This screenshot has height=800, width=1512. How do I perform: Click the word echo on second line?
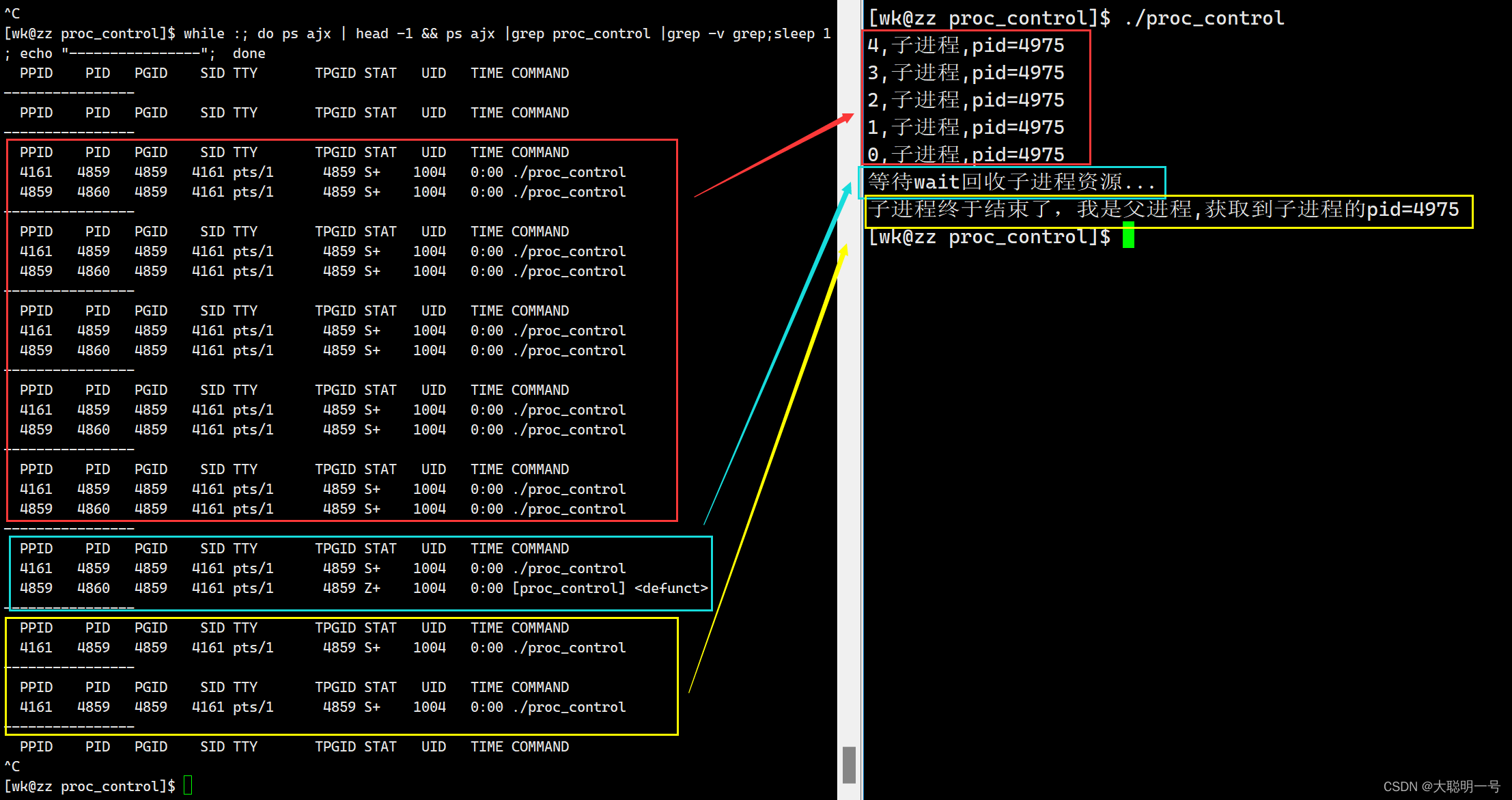click(36, 53)
